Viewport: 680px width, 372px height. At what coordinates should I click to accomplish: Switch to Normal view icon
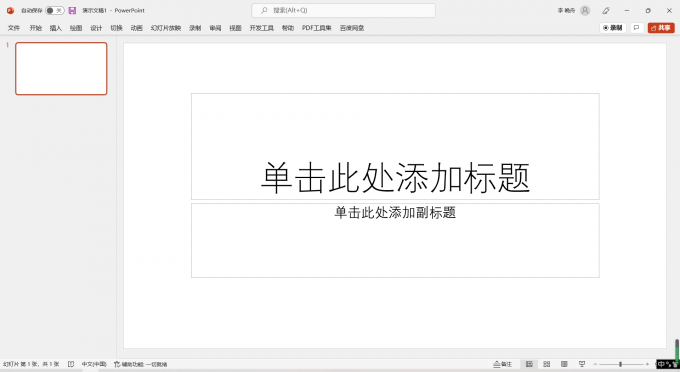click(x=529, y=364)
